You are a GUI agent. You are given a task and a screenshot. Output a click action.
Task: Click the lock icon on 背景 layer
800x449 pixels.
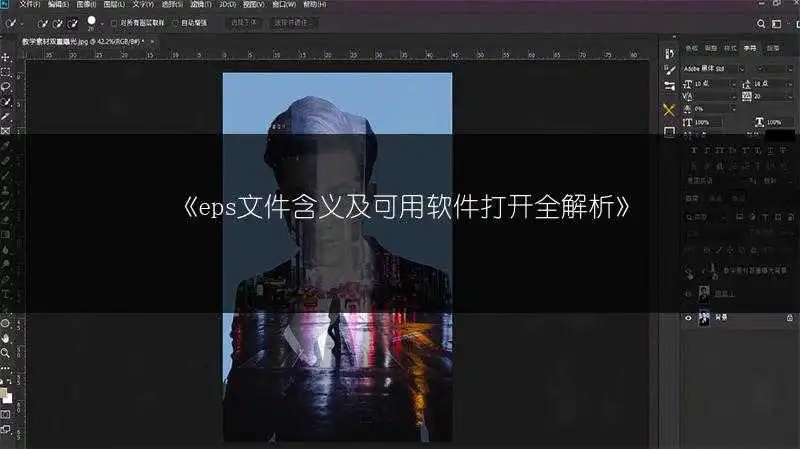(x=789, y=318)
